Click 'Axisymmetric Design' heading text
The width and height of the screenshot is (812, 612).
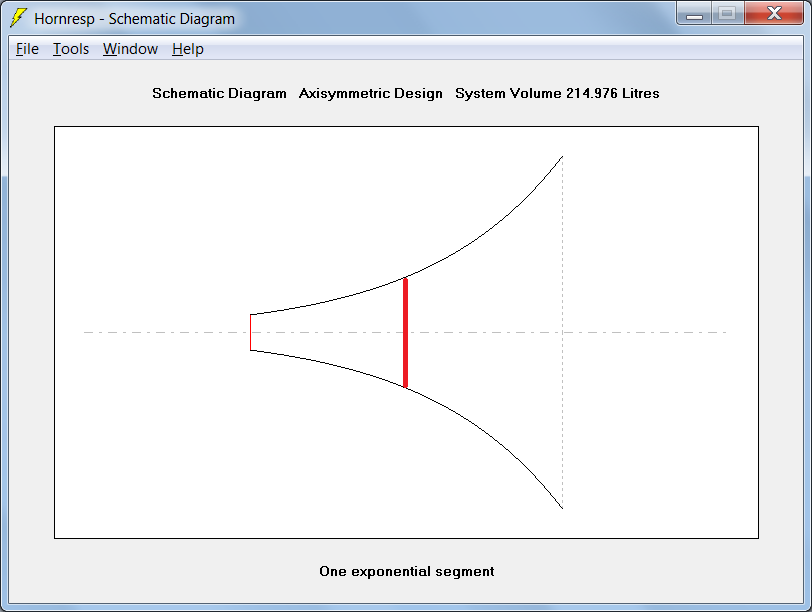click(x=371, y=93)
